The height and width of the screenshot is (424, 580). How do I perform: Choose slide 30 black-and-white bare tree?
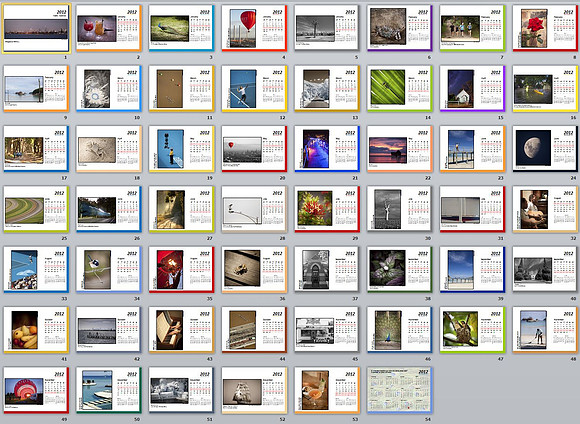[400, 209]
